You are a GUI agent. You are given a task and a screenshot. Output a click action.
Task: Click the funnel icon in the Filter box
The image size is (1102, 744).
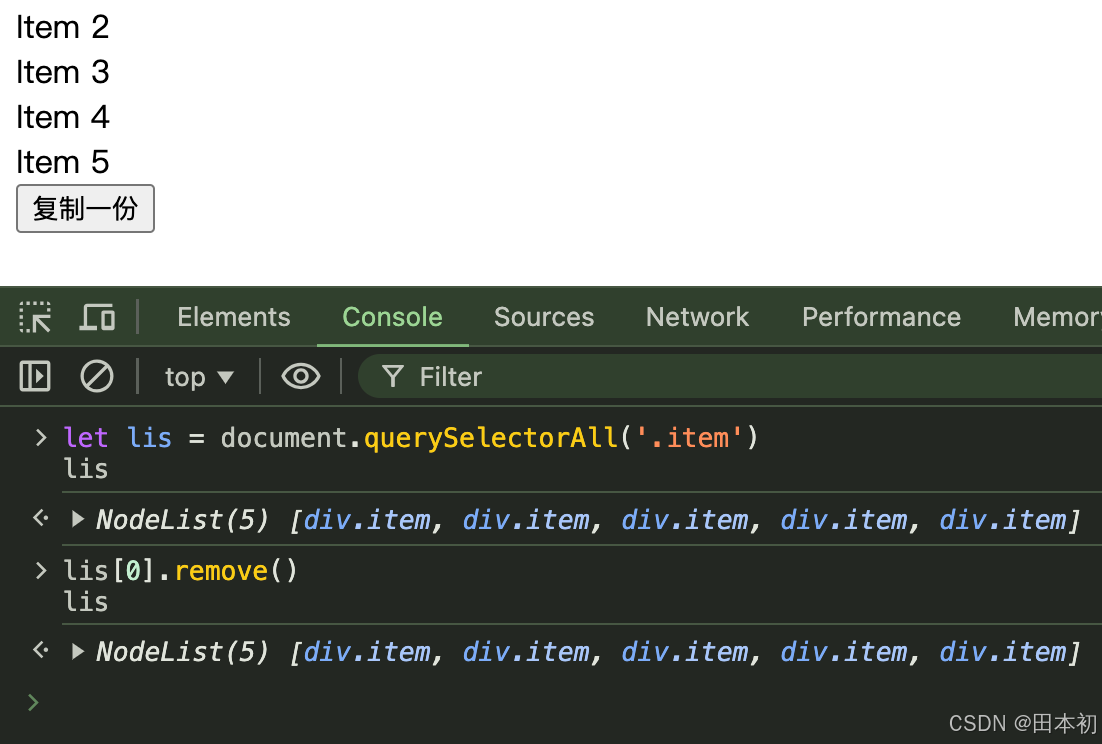point(393,377)
